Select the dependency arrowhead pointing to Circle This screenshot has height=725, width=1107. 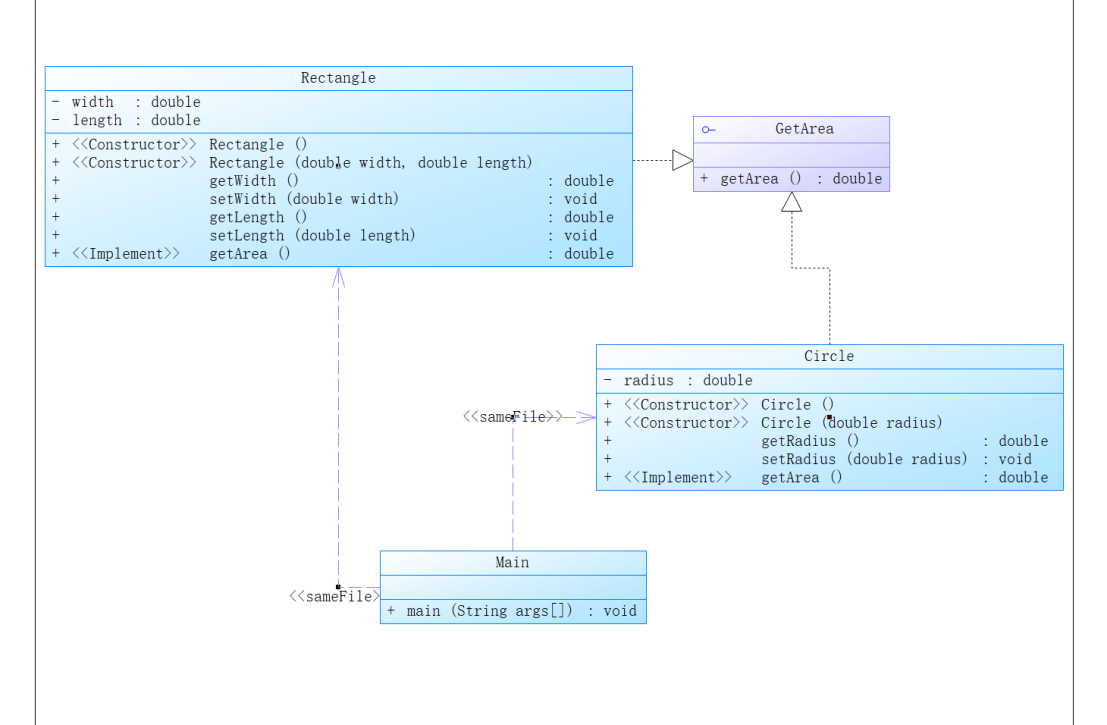586,417
